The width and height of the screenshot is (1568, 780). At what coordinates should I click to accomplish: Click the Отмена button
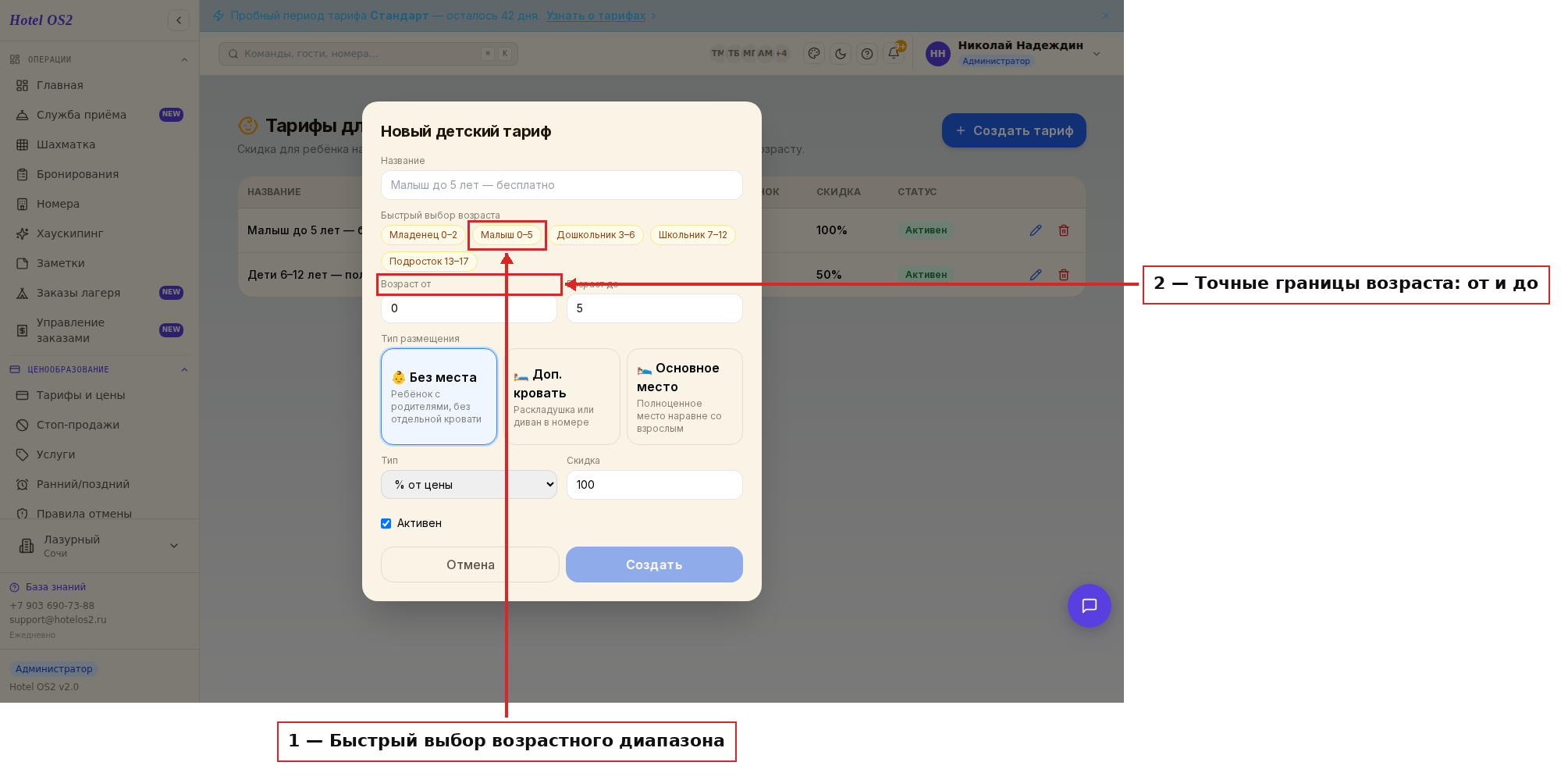[x=470, y=565]
